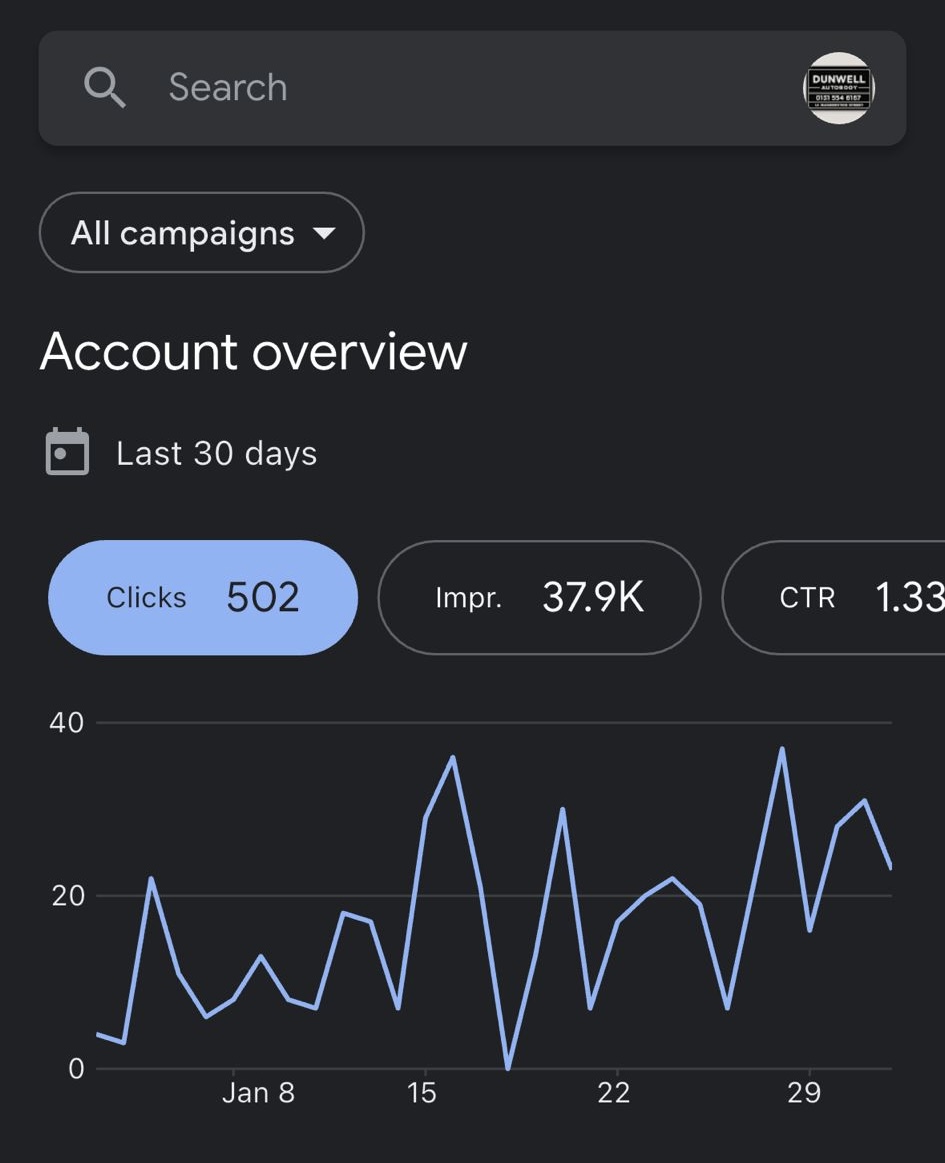Tap the calendar icon for date range
The image size is (945, 1163).
[x=67, y=452]
